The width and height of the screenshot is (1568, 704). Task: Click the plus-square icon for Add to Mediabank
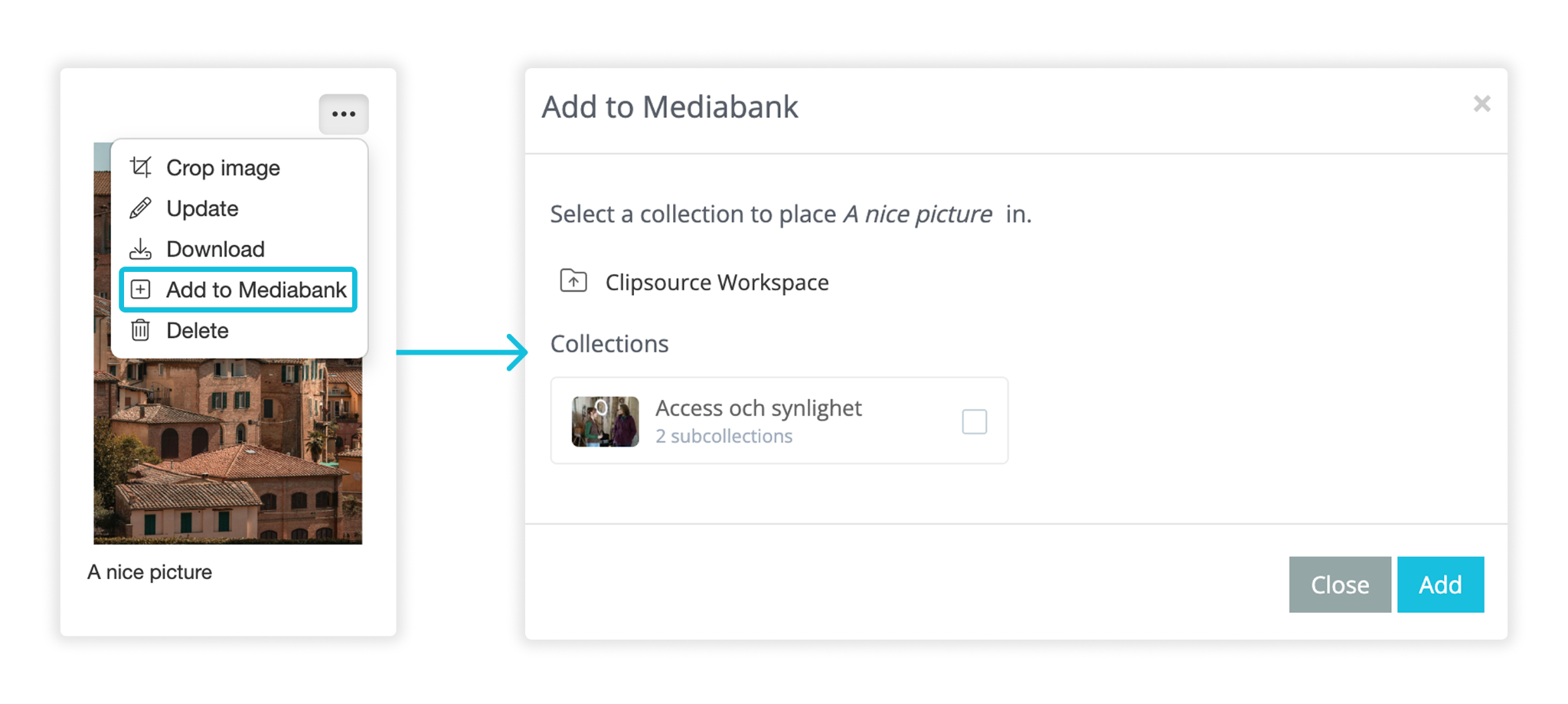pyautogui.click(x=141, y=290)
